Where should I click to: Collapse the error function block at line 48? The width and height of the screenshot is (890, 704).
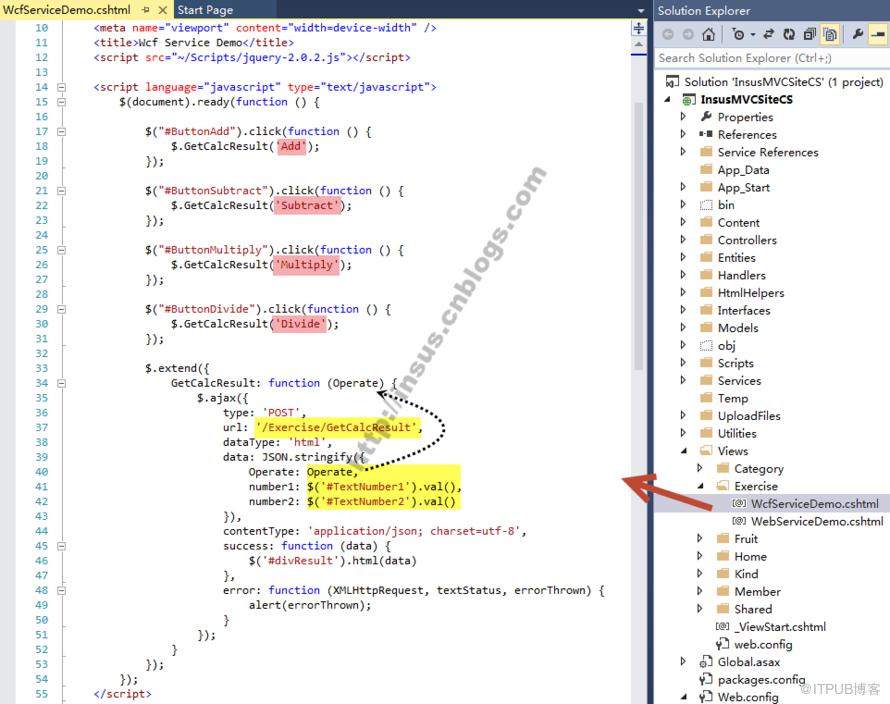pyautogui.click(x=61, y=590)
